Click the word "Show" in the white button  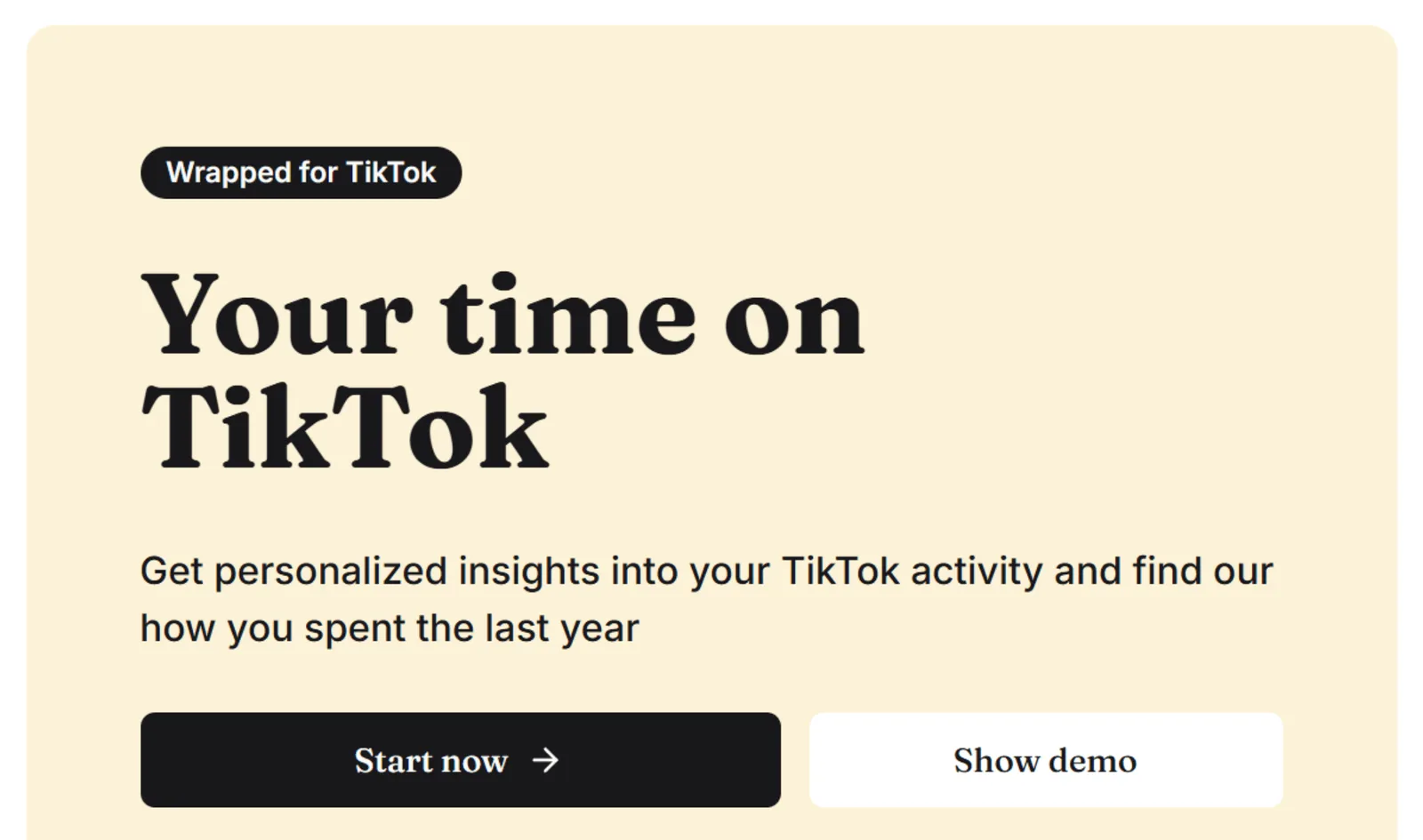click(996, 761)
